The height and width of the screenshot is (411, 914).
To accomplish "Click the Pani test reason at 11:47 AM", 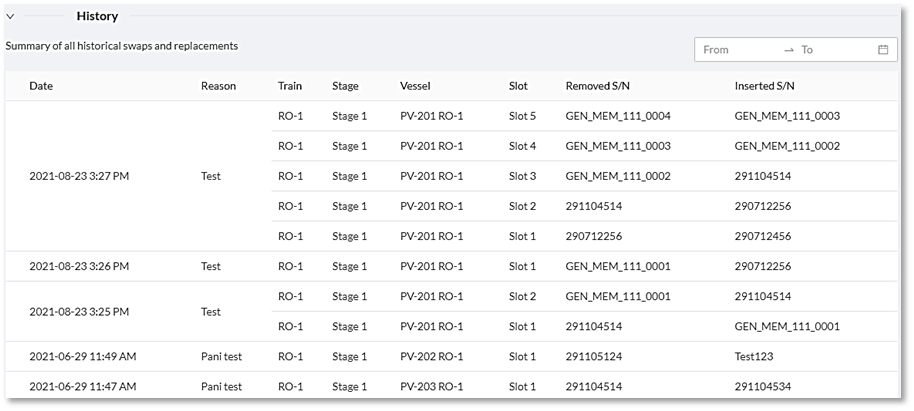I will click(220, 387).
